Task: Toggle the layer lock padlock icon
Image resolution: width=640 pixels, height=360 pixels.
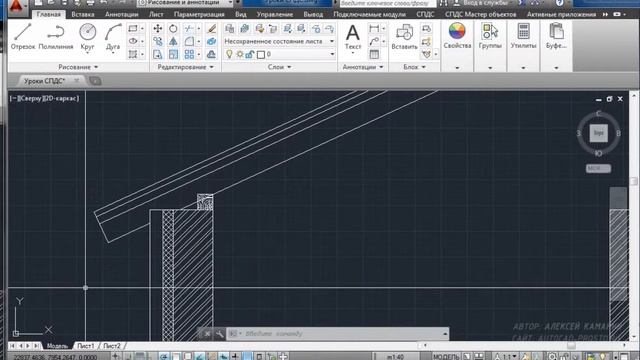Action: [x=250, y=54]
